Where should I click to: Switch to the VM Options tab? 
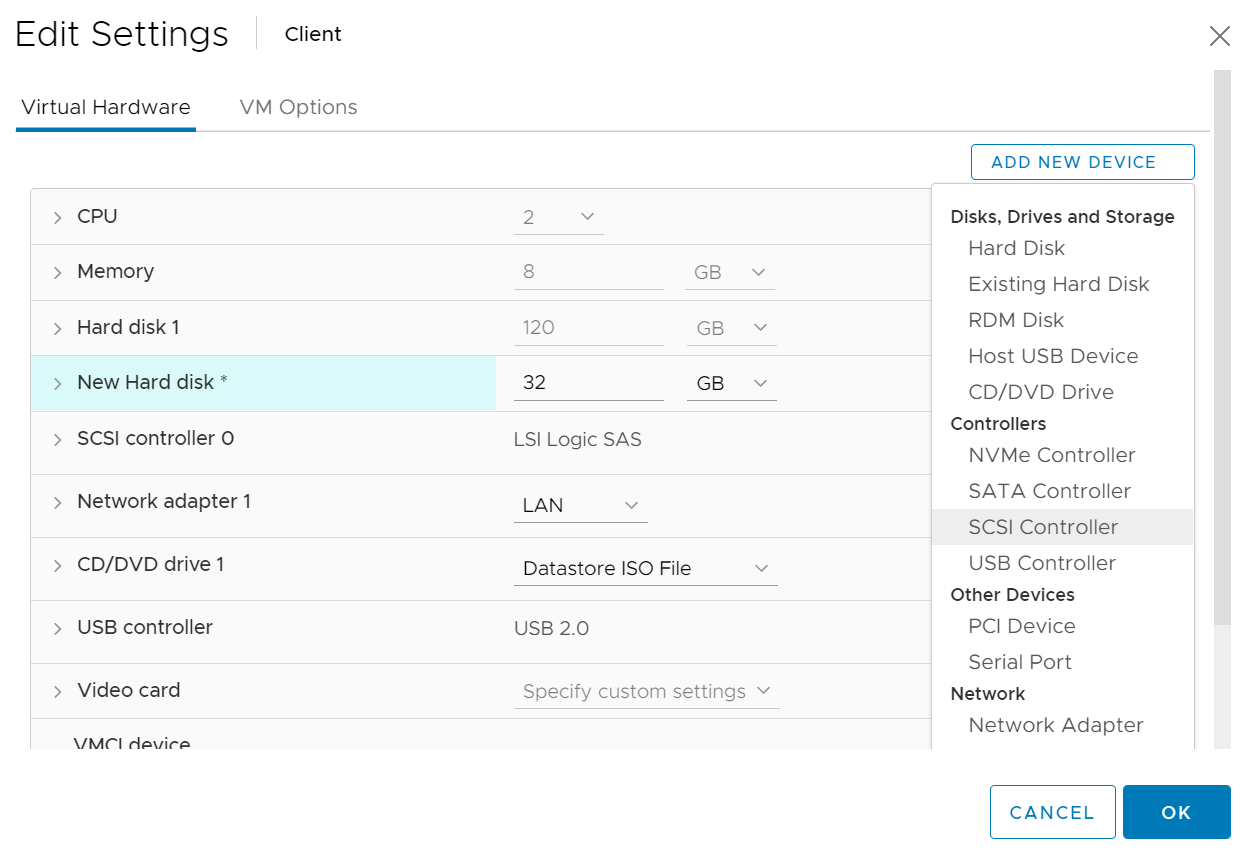point(297,107)
